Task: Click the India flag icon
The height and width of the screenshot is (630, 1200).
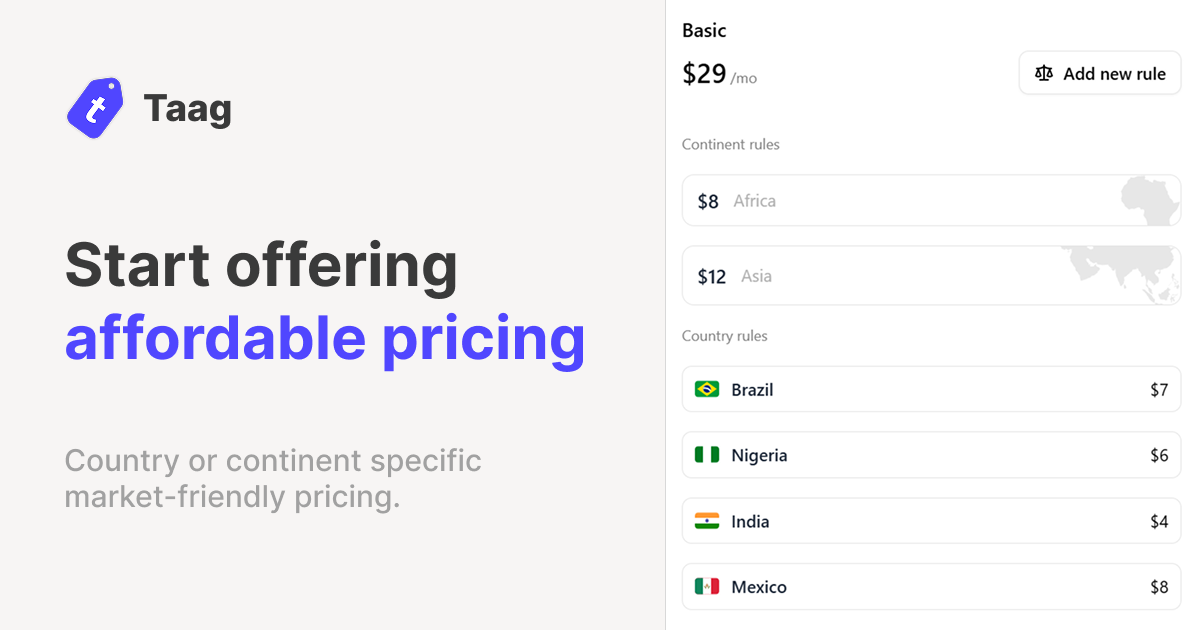Action: tap(707, 521)
